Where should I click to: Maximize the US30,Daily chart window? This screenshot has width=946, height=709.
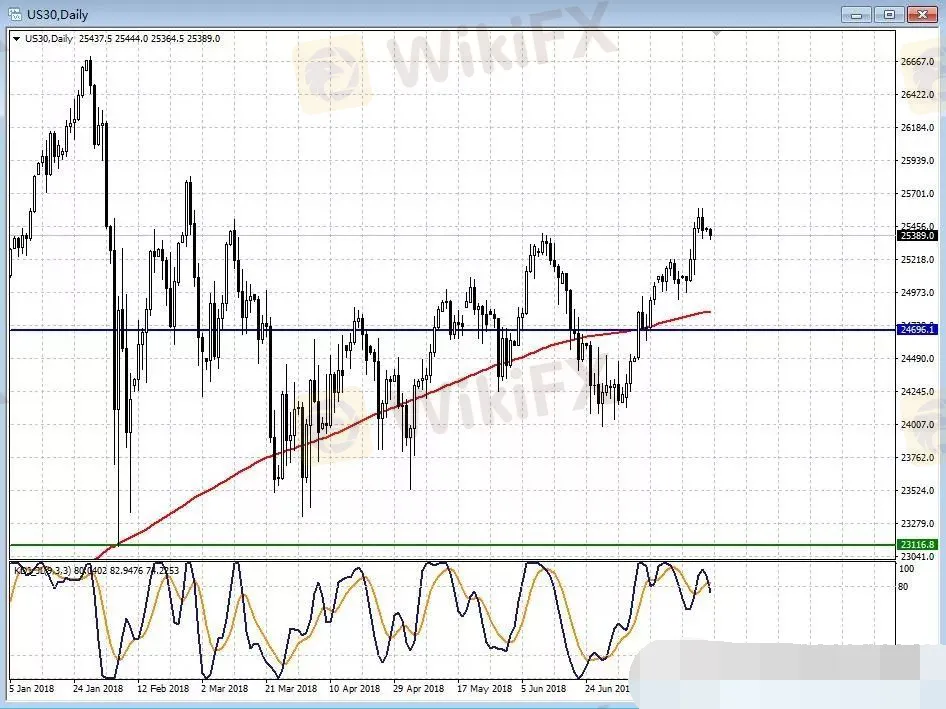coord(889,14)
